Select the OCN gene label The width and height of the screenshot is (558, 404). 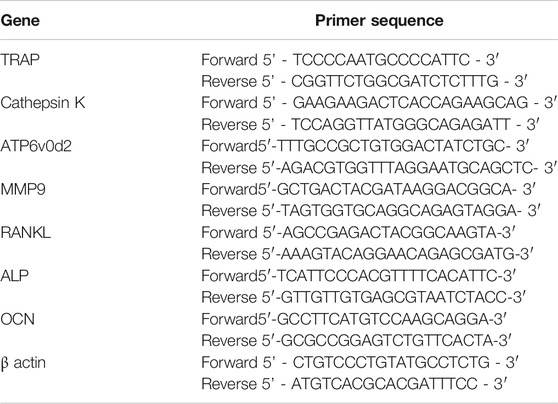(17, 319)
